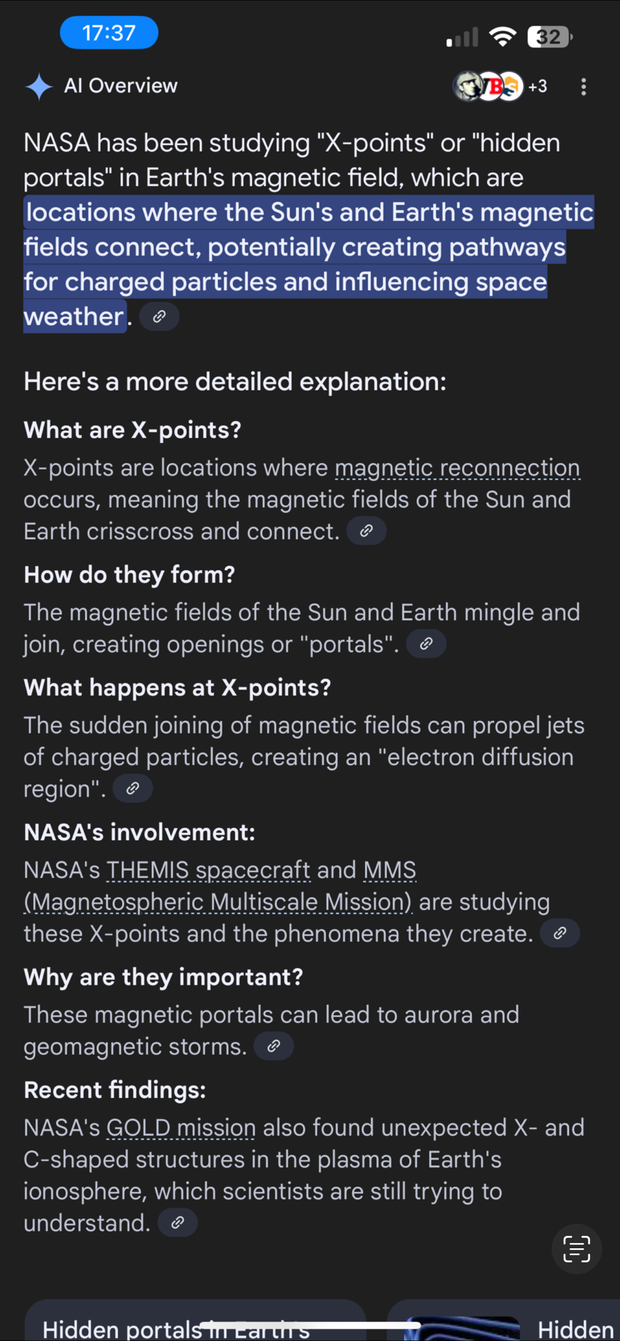Open source link after "portals" explanation

click(x=426, y=644)
